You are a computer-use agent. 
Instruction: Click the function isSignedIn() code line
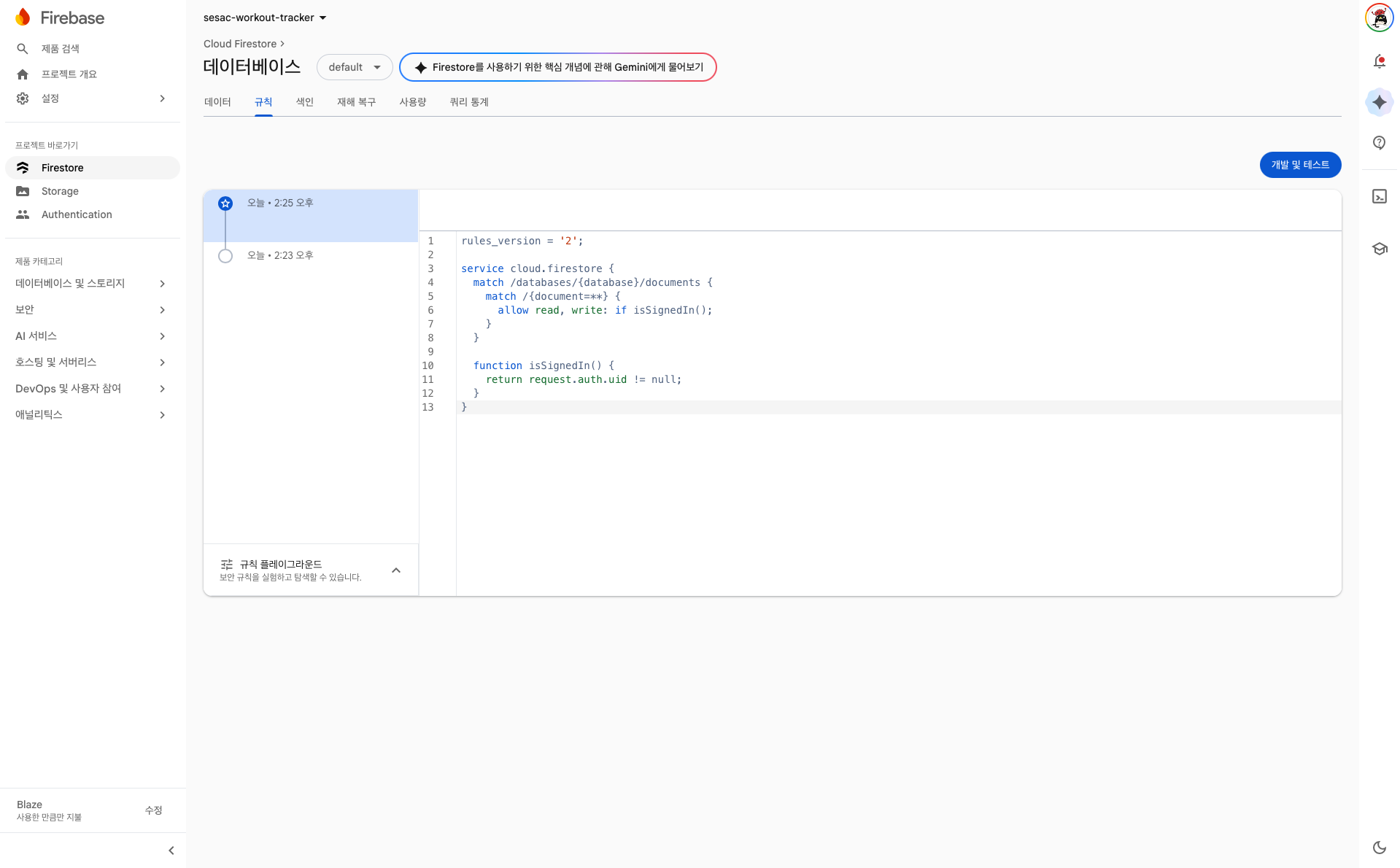click(544, 366)
